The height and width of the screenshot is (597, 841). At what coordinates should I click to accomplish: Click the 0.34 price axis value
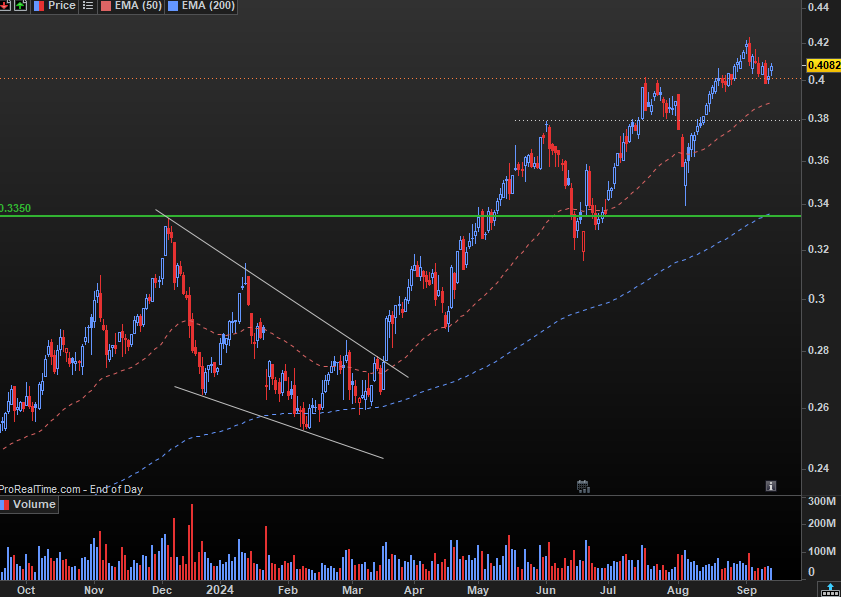[x=818, y=203]
